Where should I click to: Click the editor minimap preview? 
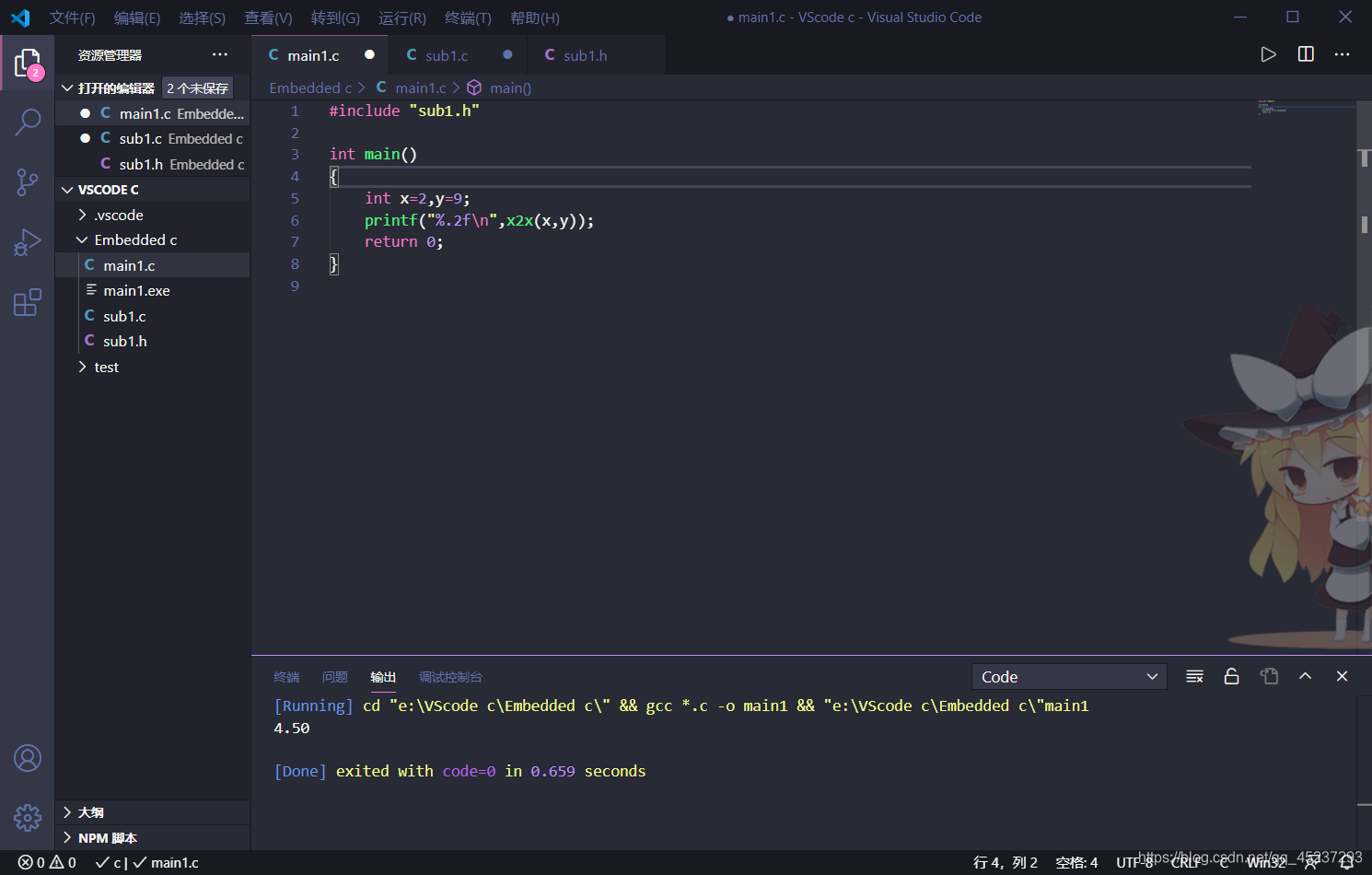pyautogui.click(x=1307, y=107)
